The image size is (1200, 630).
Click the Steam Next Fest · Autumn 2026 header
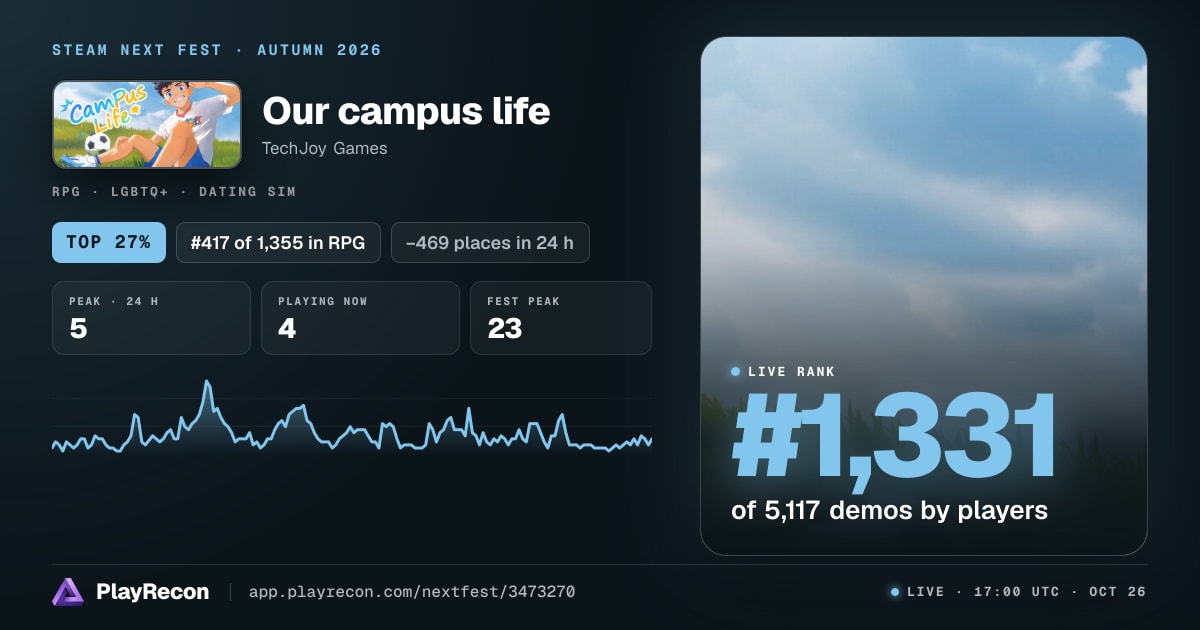217,50
